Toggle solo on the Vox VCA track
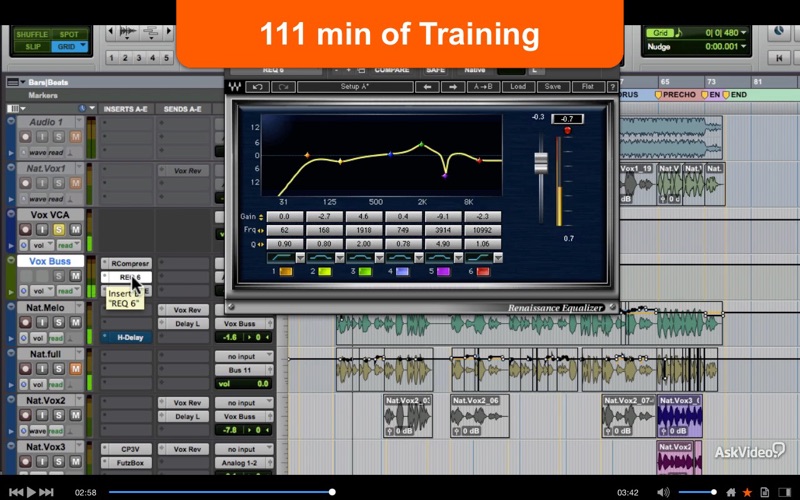800x500 pixels. (59, 230)
